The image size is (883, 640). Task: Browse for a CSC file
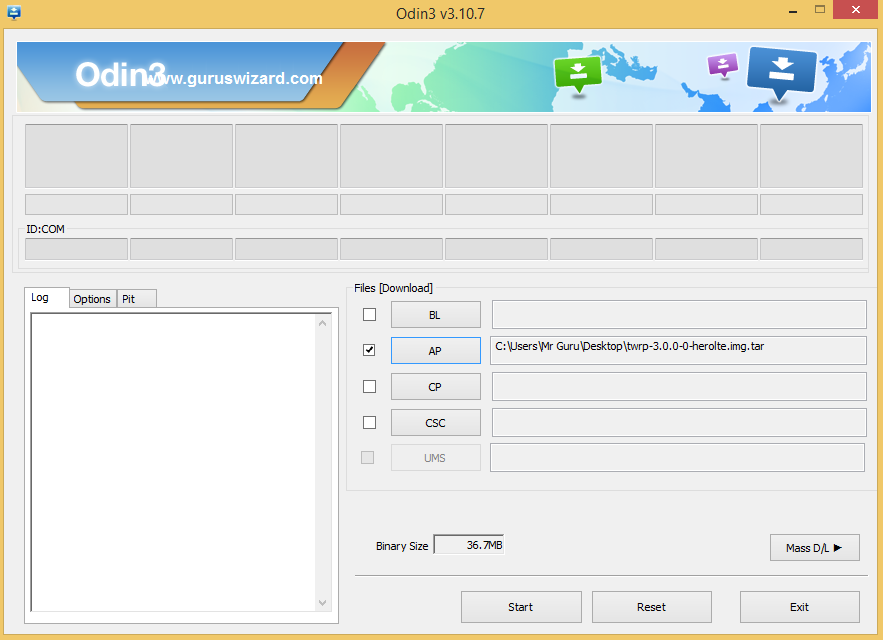(x=436, y=423)
